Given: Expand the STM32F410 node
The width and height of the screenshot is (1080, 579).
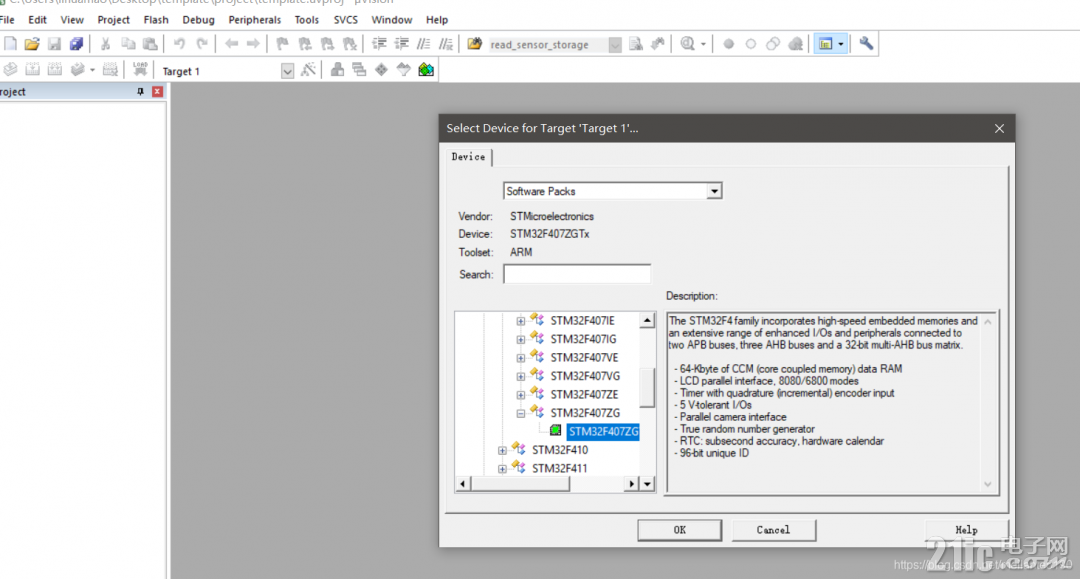Looking at the screenshot, I should [502, 451].
